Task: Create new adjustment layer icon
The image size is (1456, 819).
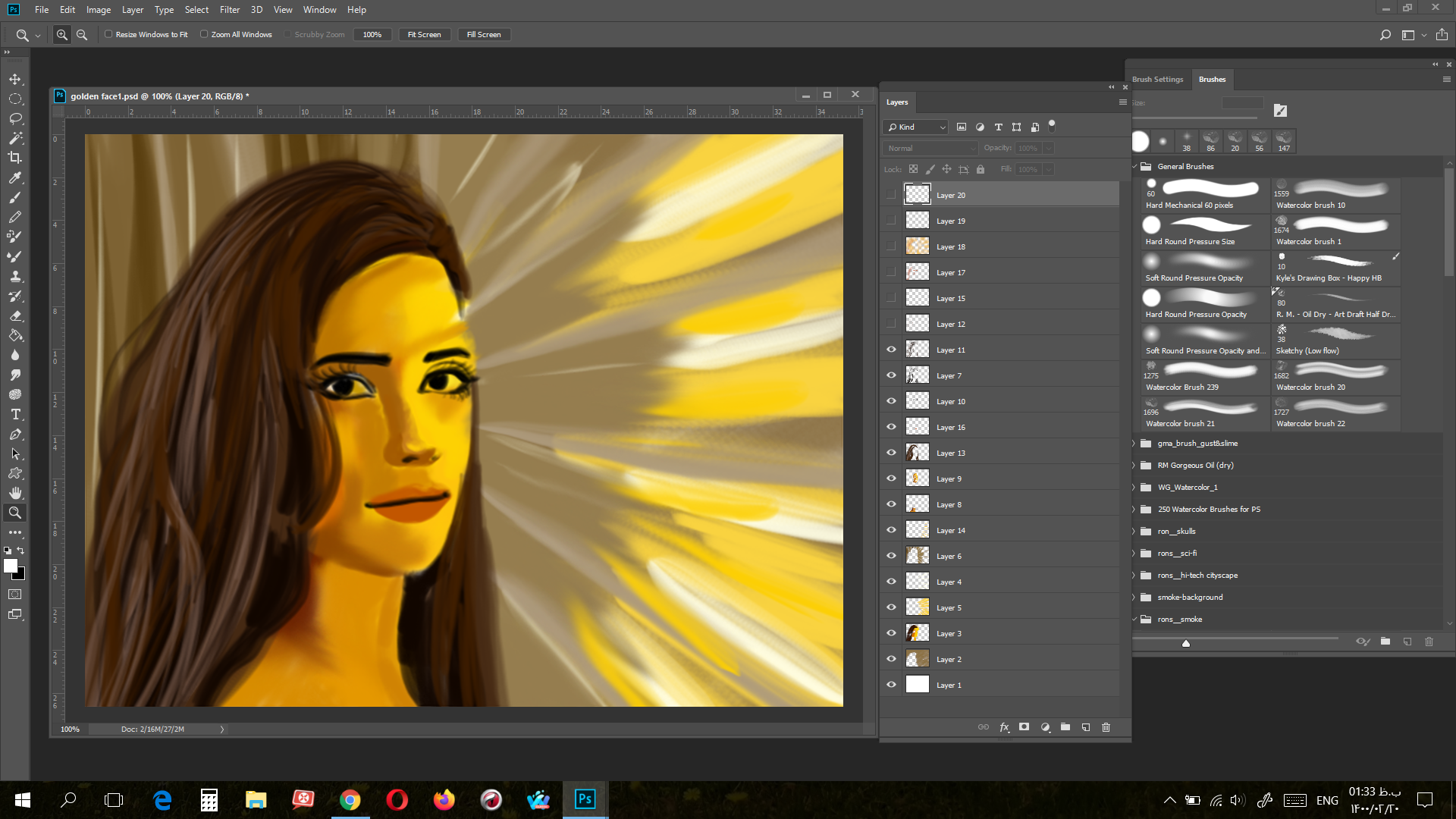Action: point(1045,727)
